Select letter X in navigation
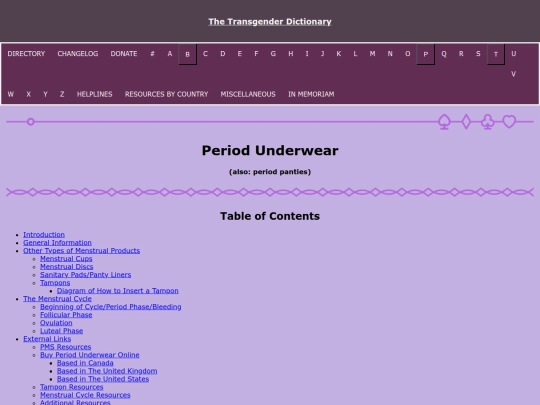 [29, 94]
